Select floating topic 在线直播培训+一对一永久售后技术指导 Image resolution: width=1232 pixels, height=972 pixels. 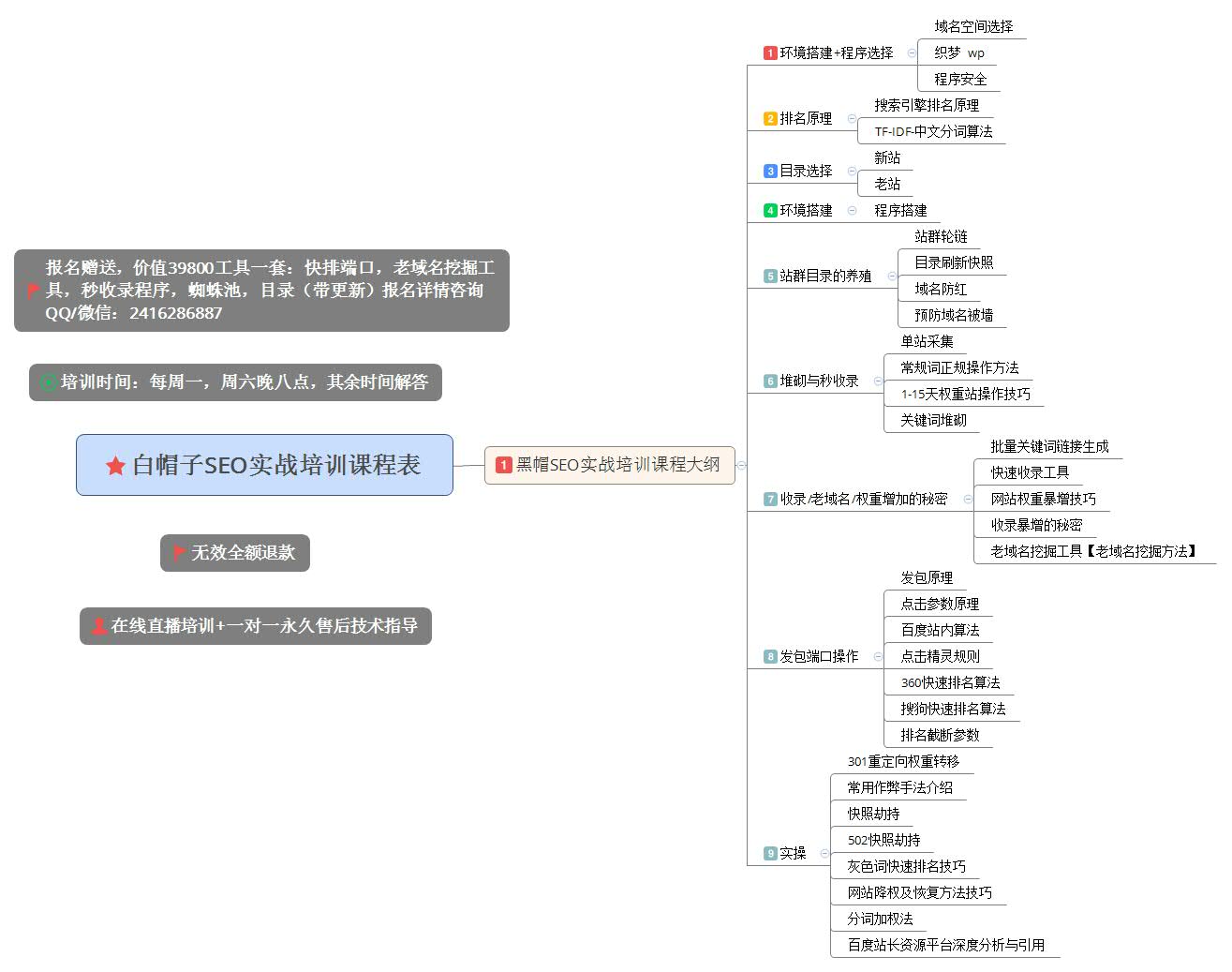click(255, 626)
